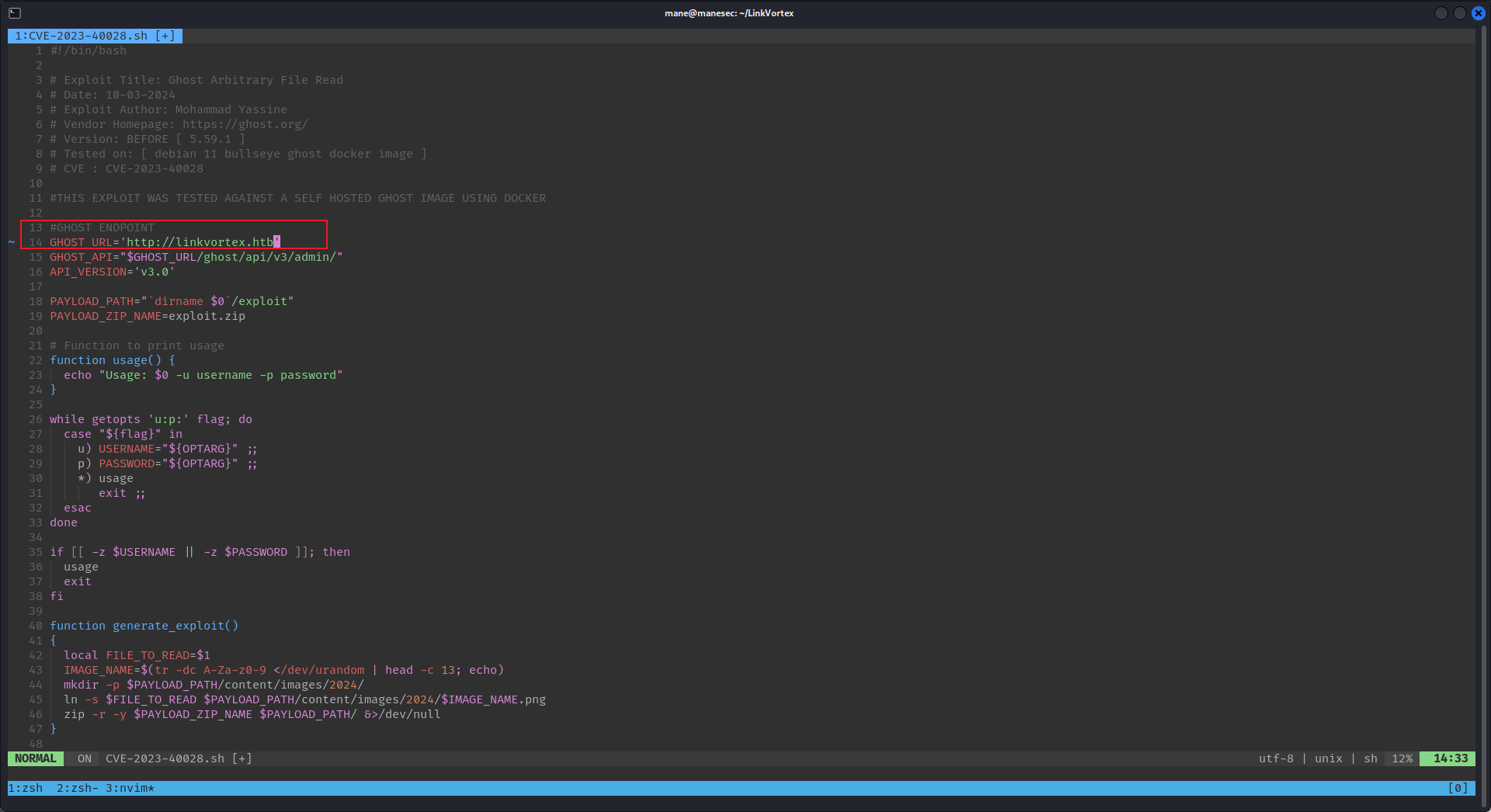Click the window title mane@manesec: ~/LinkVortex
The width and height of the screenshot is (1491, 812).
[729, 13]
